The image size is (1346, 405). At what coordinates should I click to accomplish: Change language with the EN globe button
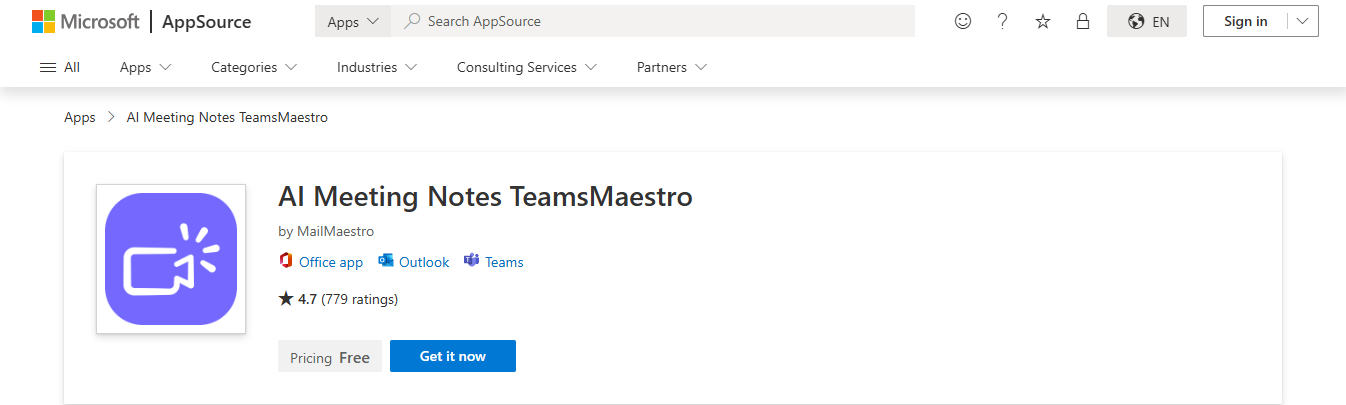click(x=1147, y=21)
